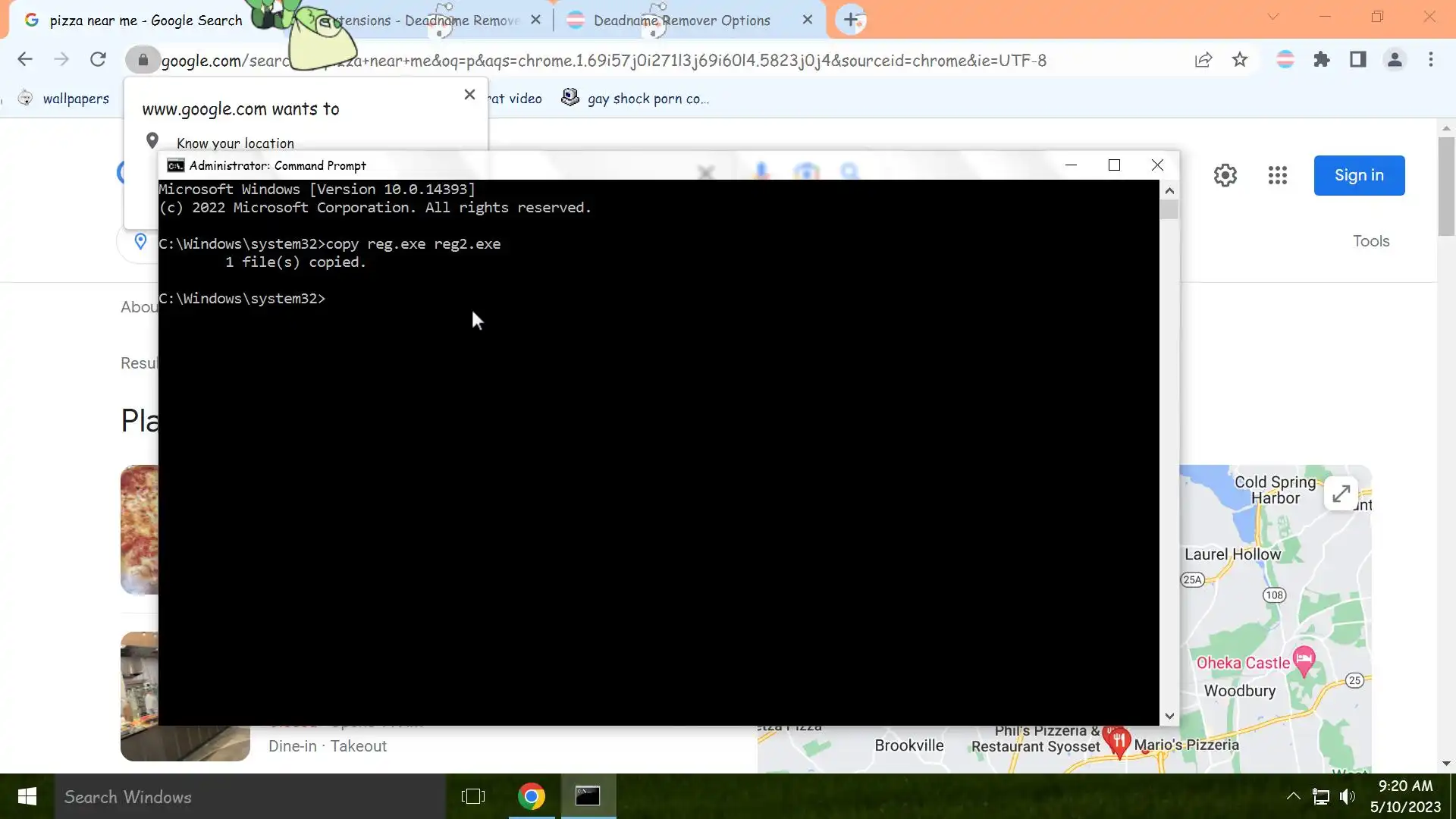This screenshot has width=1456, height=819.
Task: Open Task View on taskbar
Action: tap(472, 796)
